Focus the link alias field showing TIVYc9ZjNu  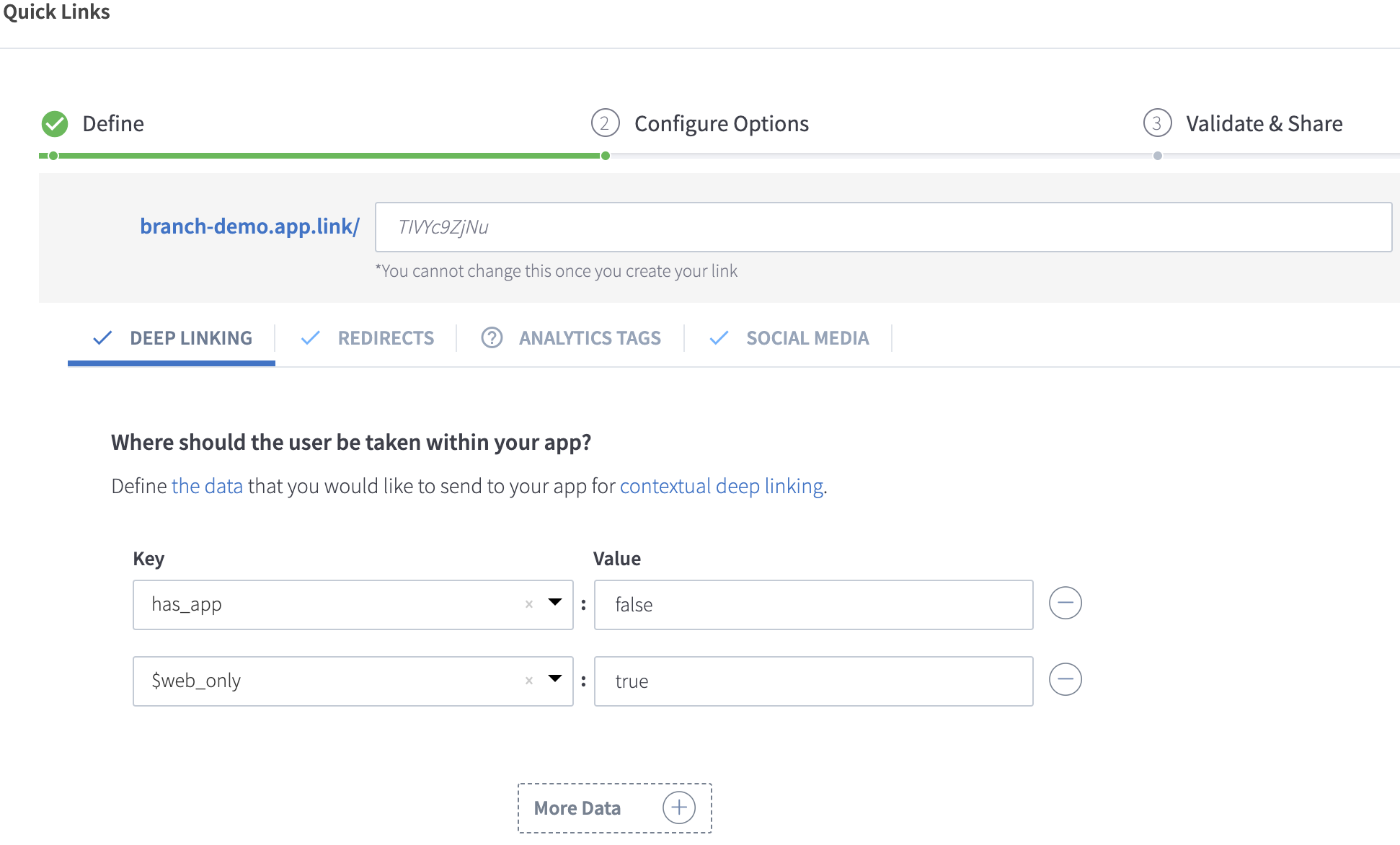[883, 227]
